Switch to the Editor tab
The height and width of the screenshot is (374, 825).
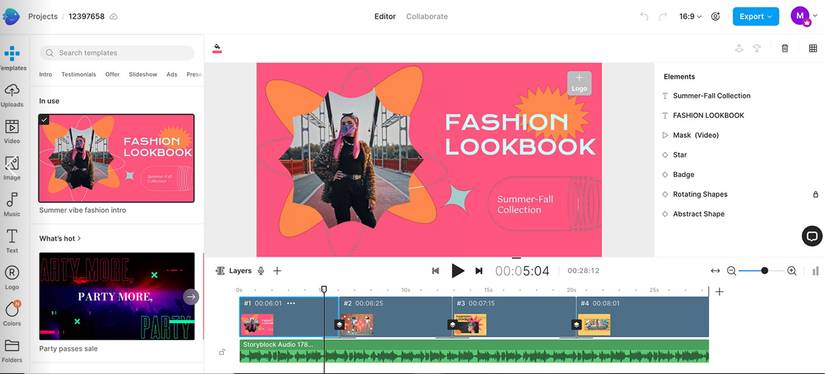(x=385, y=16)
